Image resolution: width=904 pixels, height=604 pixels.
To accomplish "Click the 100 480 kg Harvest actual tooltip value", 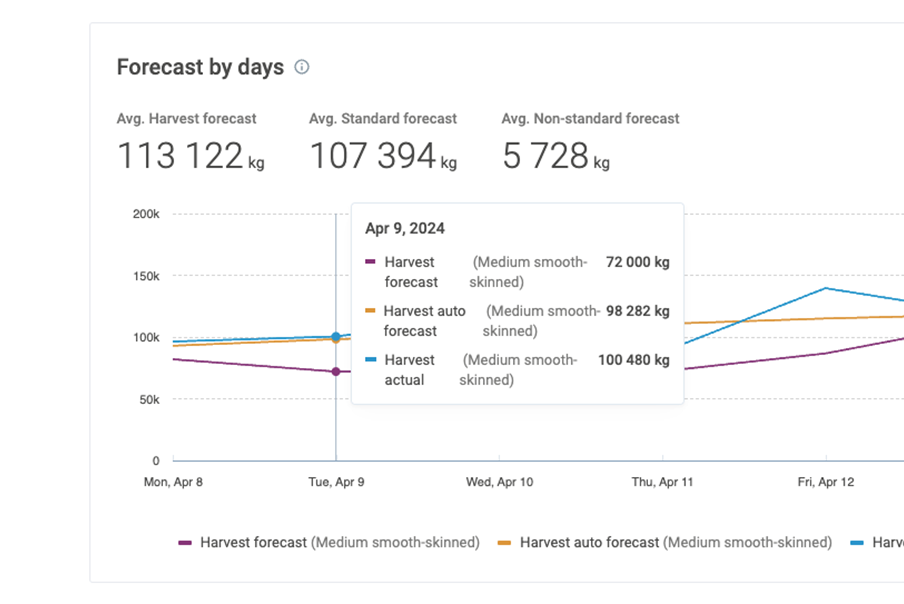I will coord(633,360).
